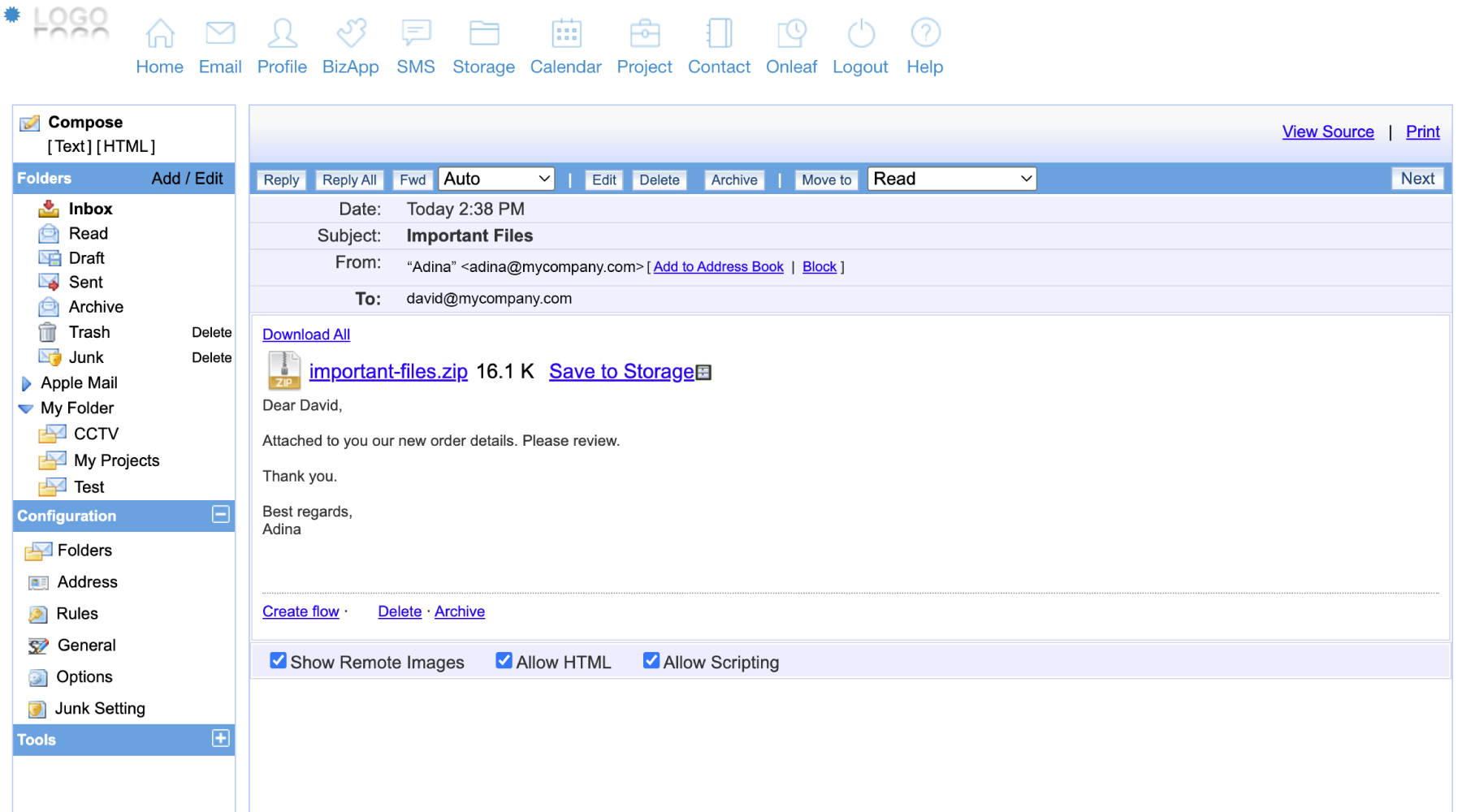Click the BizApp icon
Image resolution: width=1462 pixels, height=812 pixels.
pyautogui.click(x=351, y=33)
